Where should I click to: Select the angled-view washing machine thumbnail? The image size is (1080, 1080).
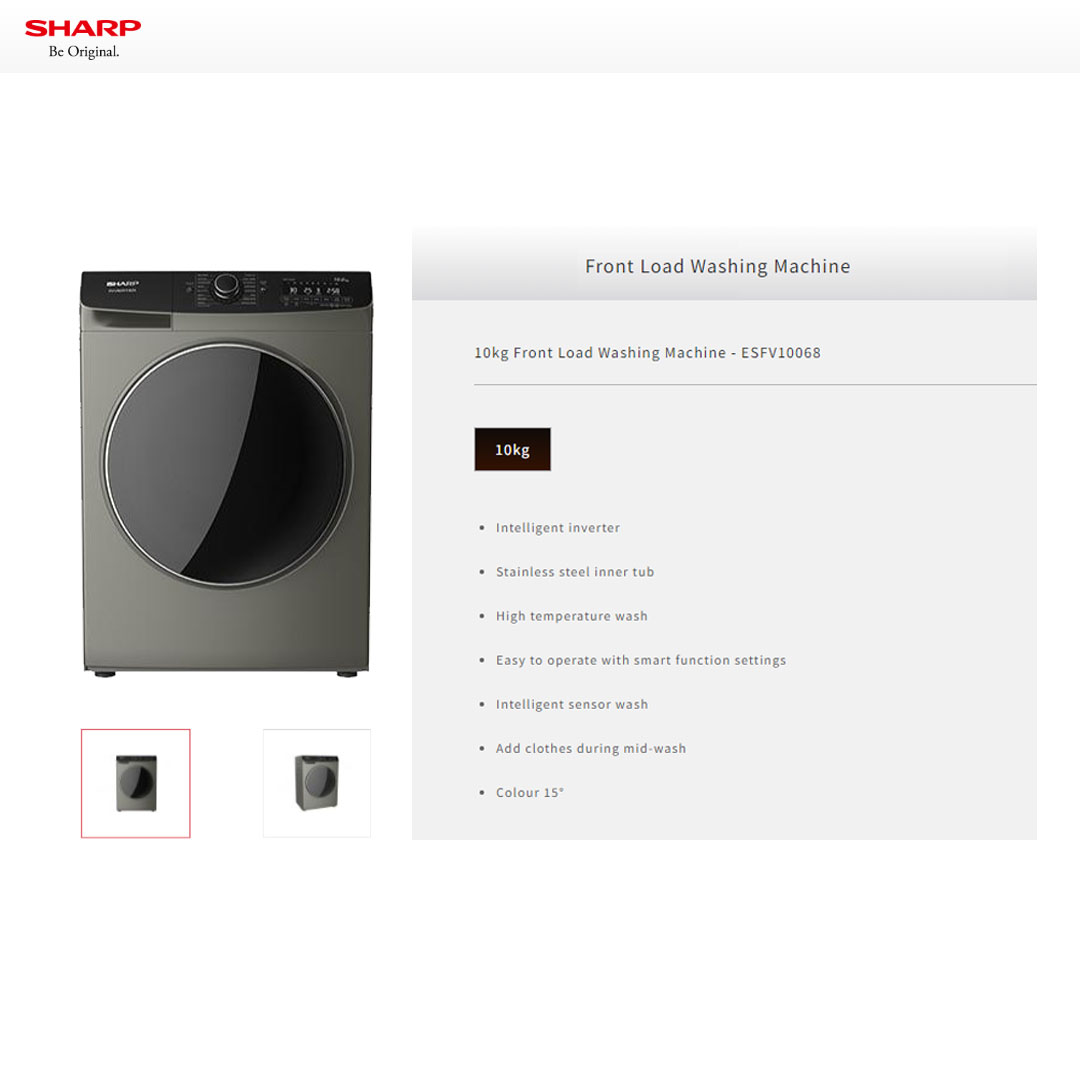tap(317, 783)
